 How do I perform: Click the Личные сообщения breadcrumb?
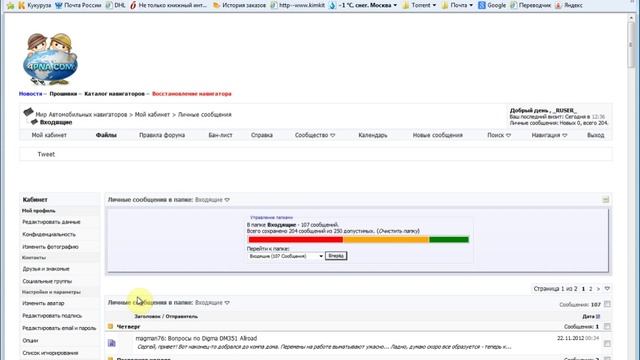click(x=204, y=115)
